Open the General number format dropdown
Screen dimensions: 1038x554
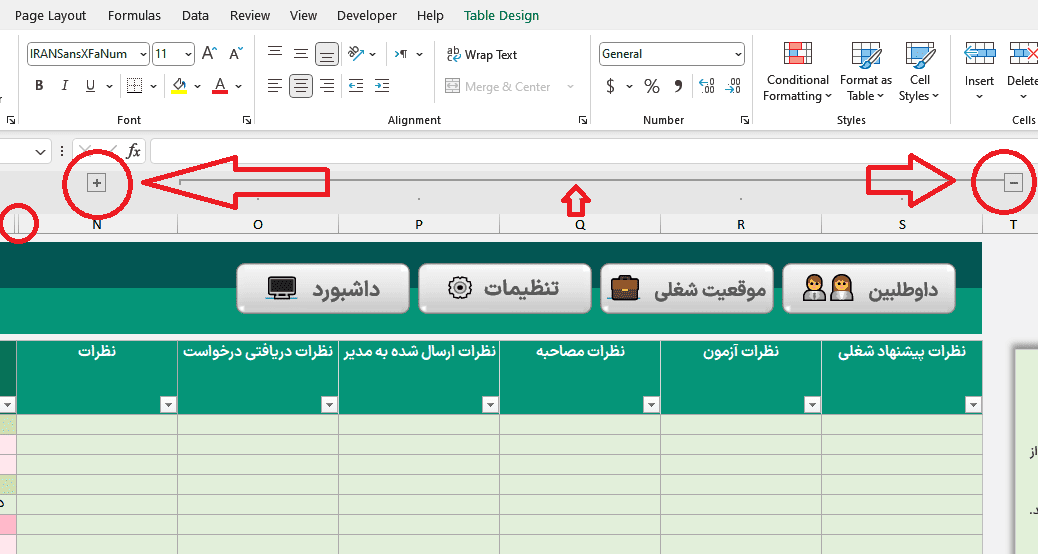(x=672, y=54)
